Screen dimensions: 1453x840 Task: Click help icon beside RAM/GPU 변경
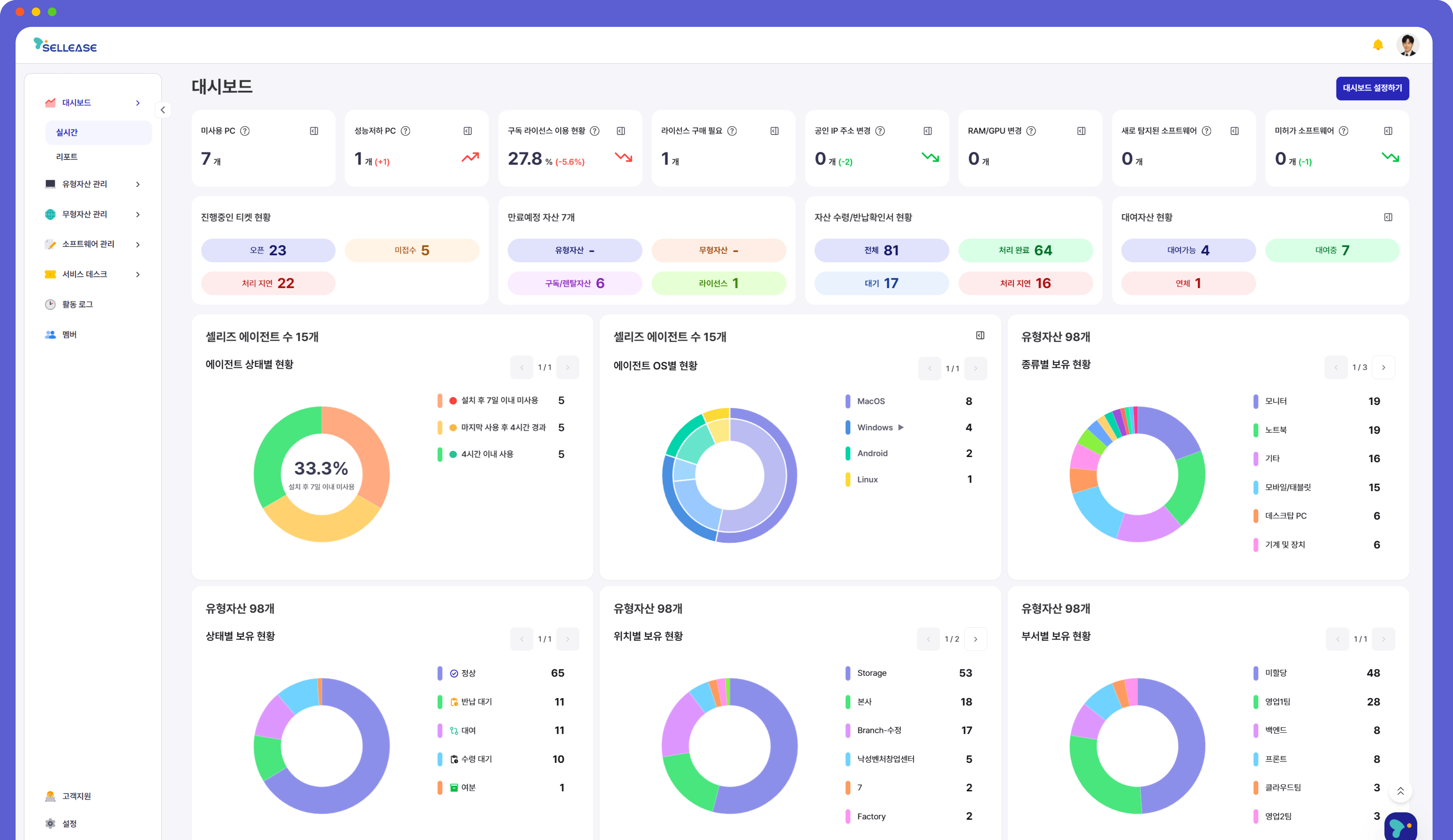[x=1031, y=131]
